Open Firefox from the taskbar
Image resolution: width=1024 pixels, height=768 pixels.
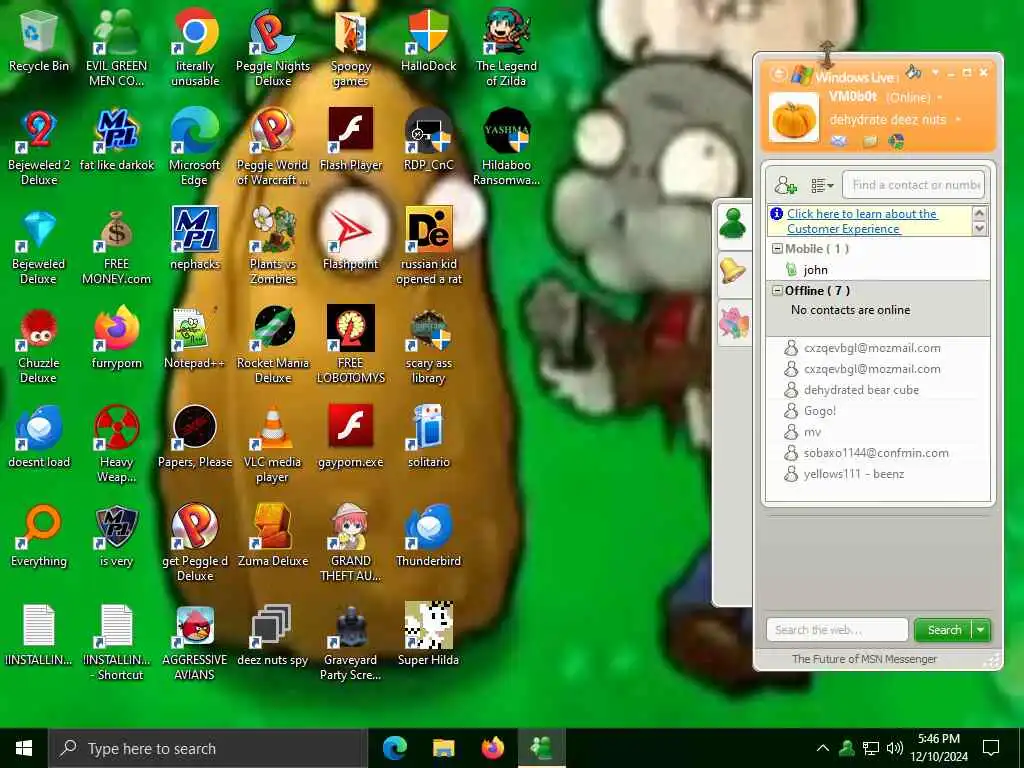coord(493,748)
